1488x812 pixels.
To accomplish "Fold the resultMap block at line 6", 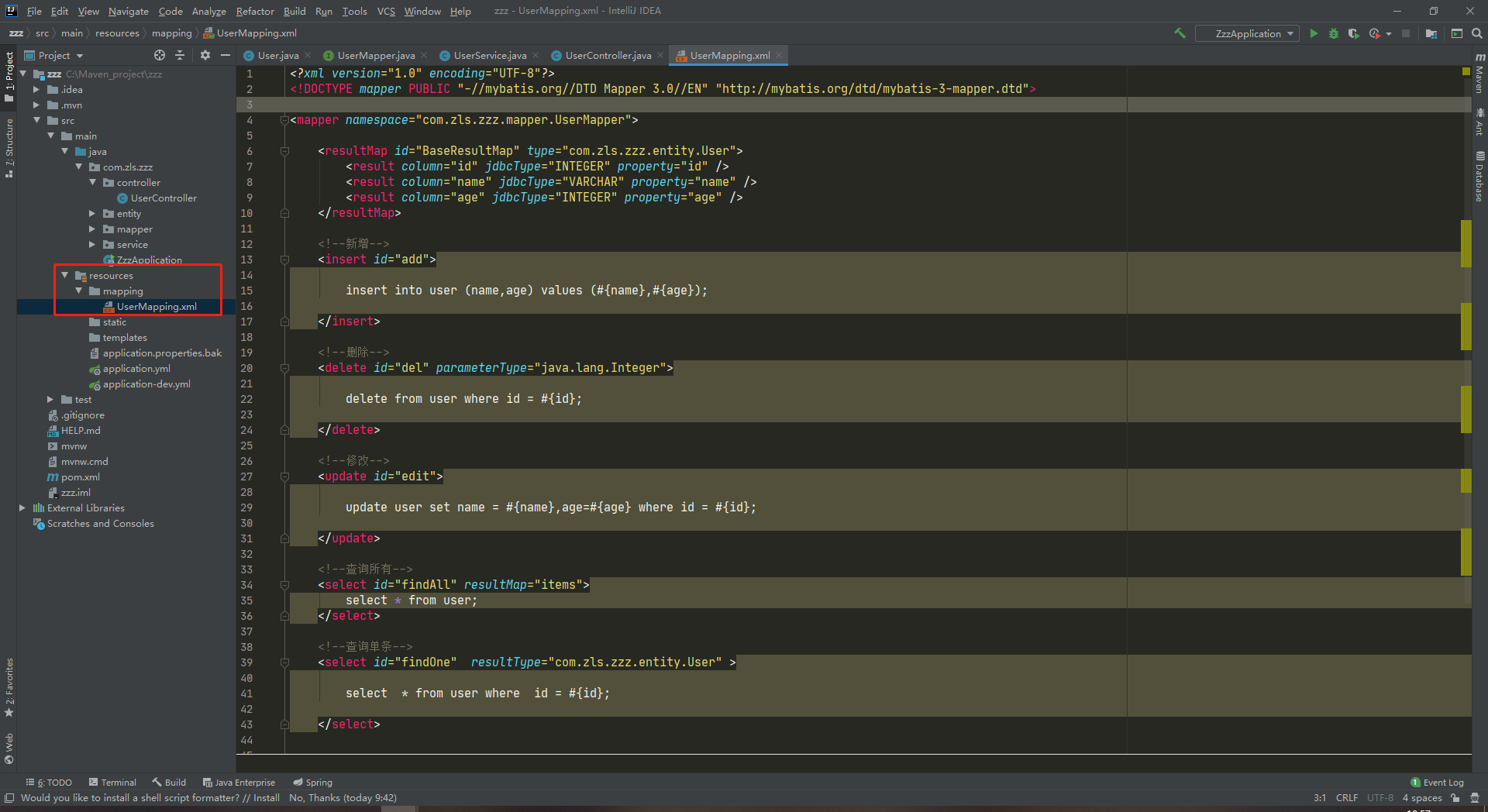I will 284,151.
